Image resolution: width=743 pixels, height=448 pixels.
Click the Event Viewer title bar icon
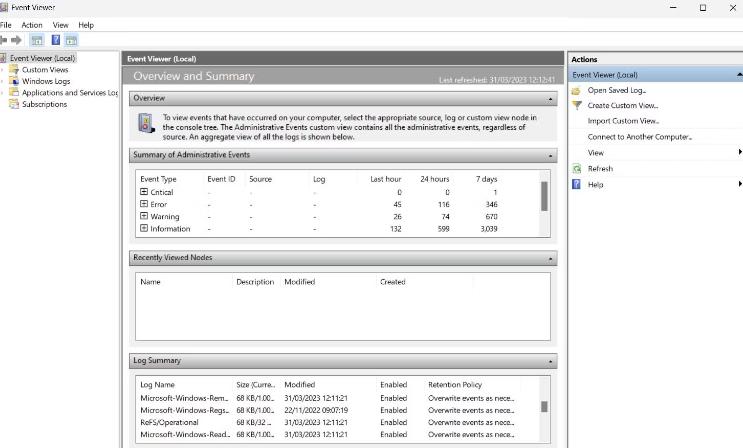tap(4, 8)
